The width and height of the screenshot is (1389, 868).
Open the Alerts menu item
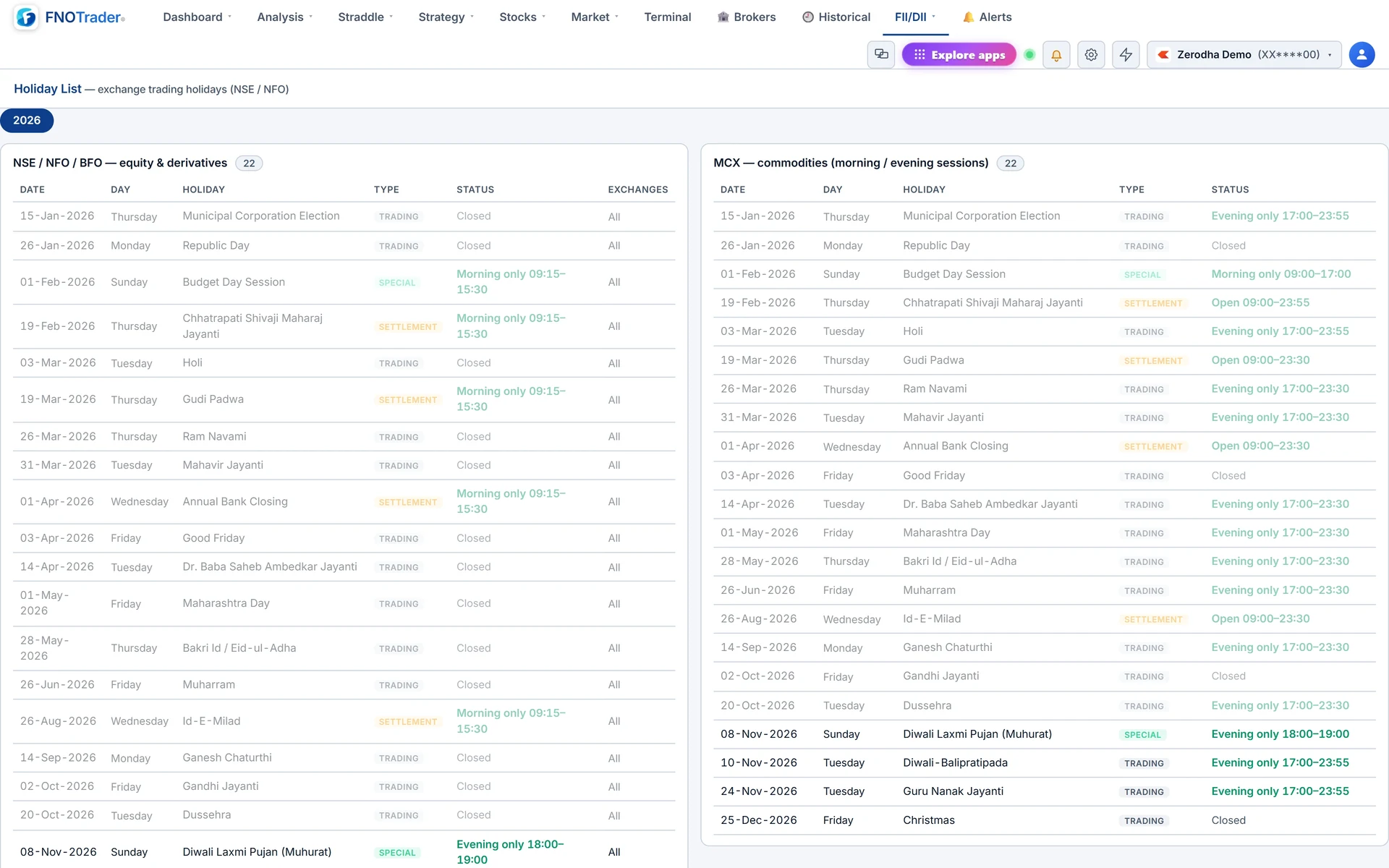pyautogui.click(x=987, y=17)
